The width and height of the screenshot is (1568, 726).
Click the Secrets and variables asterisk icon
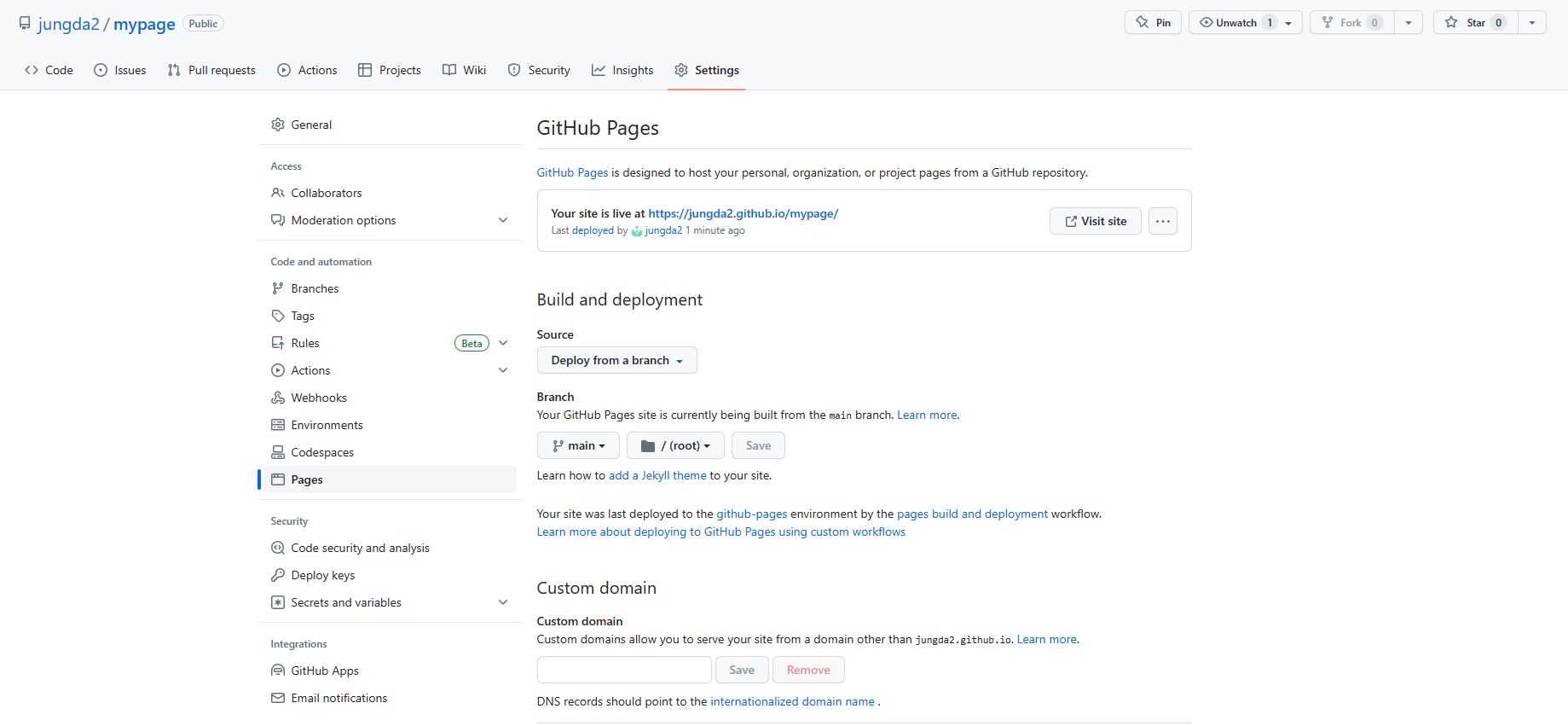pos(278,602)
